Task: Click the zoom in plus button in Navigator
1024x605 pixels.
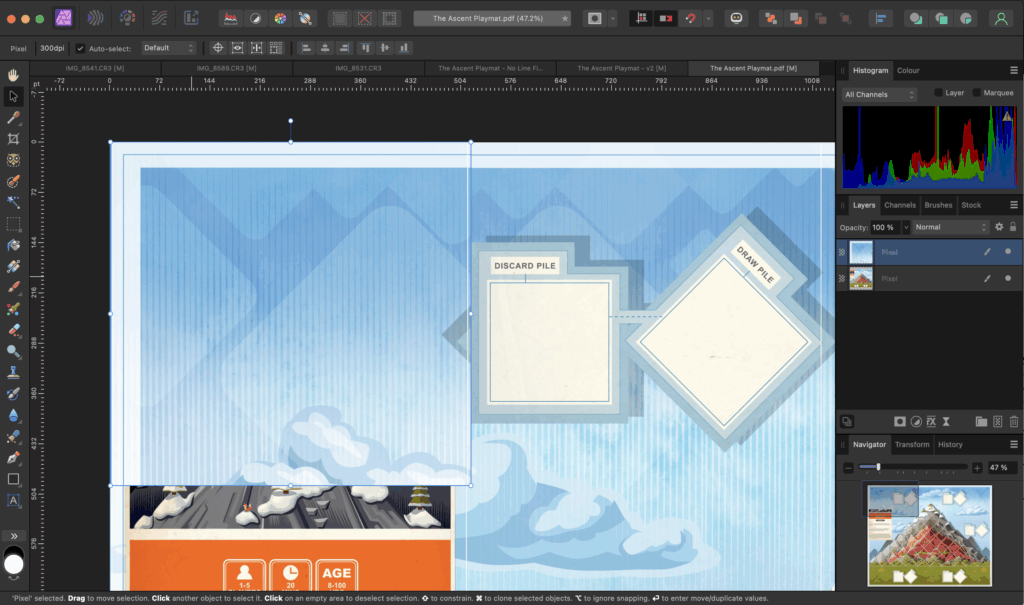Action: (977, 468)
